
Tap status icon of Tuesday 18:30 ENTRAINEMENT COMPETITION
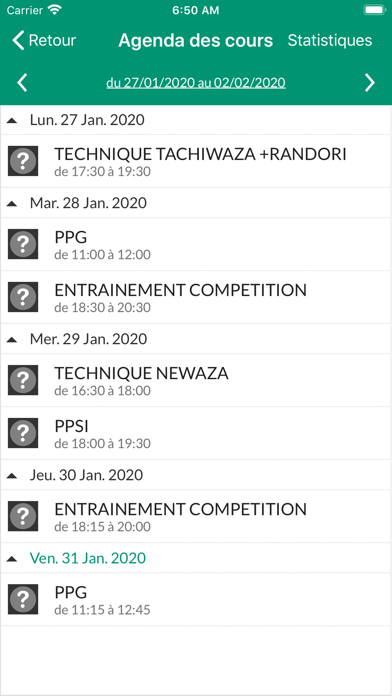tap(23, 297)
